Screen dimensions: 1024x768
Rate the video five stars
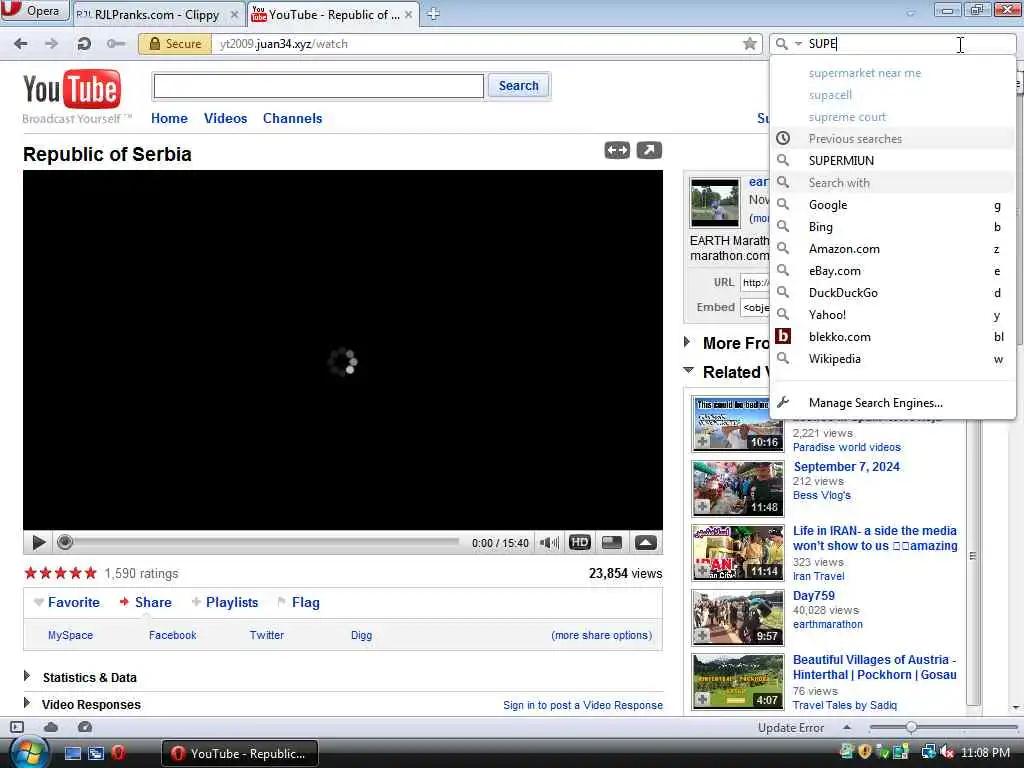90,573
